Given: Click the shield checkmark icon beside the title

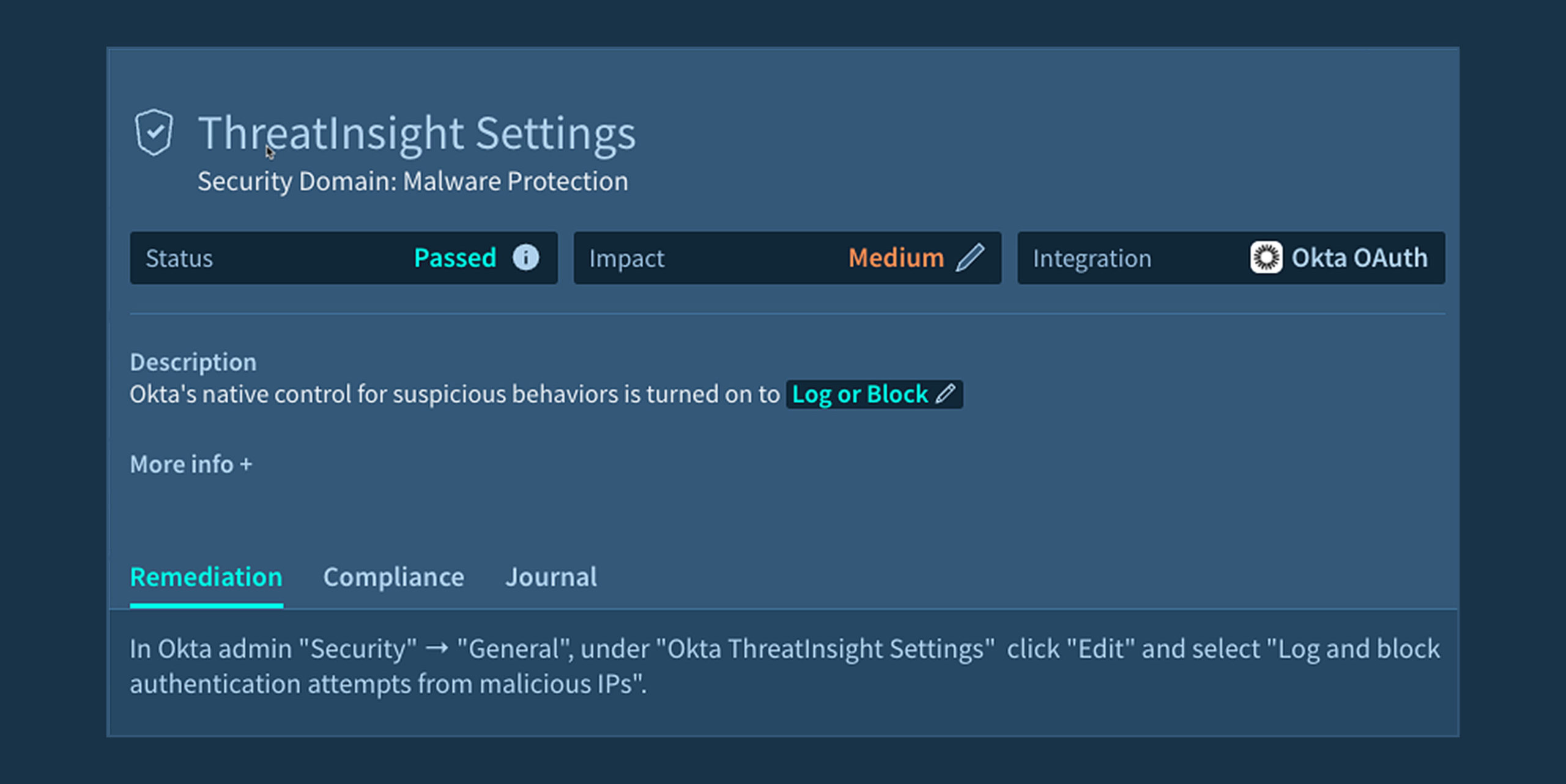Looking at the screenshot, I should click(x=154, y=132).
